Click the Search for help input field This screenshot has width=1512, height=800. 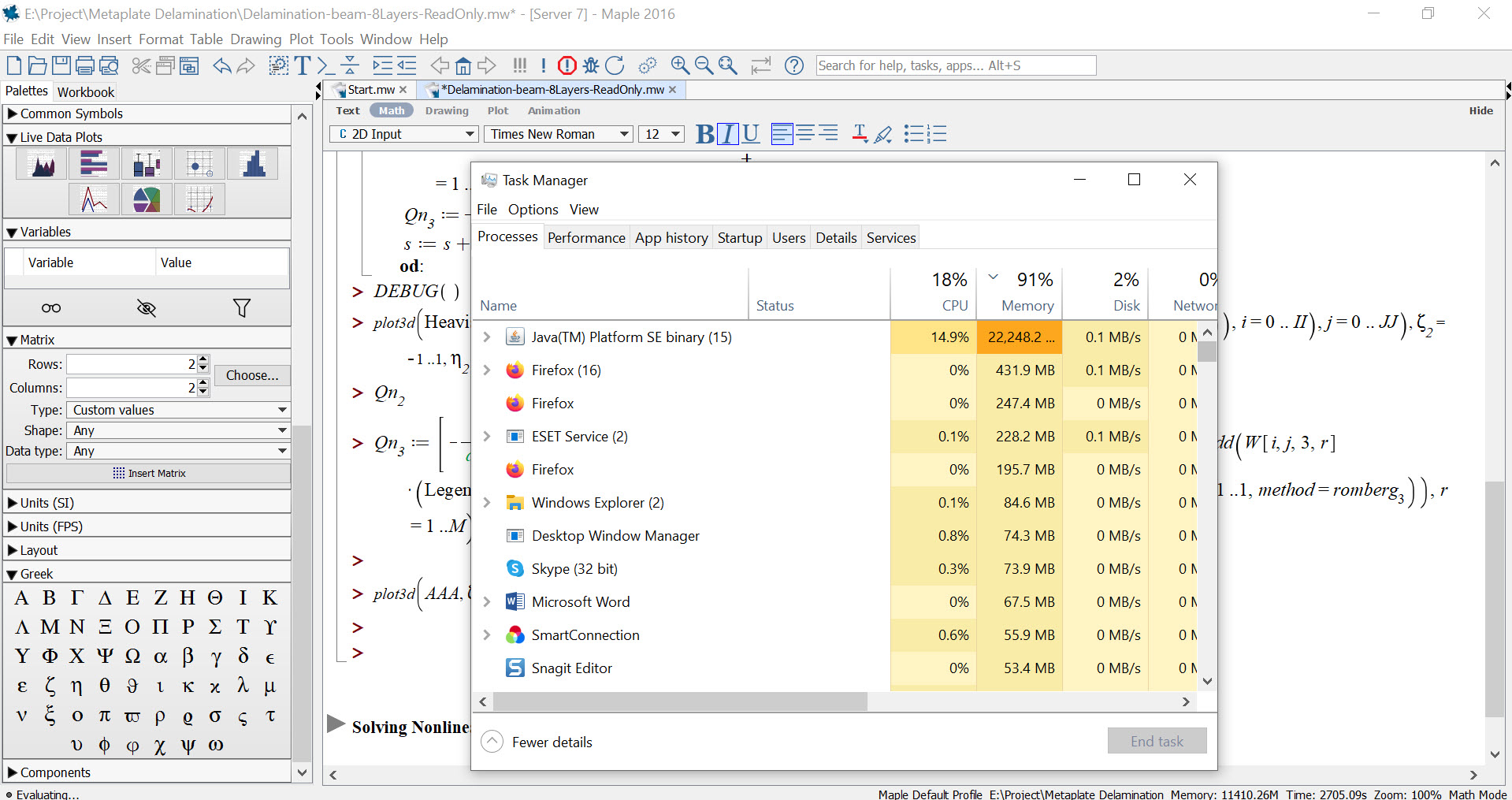[956, 65]
